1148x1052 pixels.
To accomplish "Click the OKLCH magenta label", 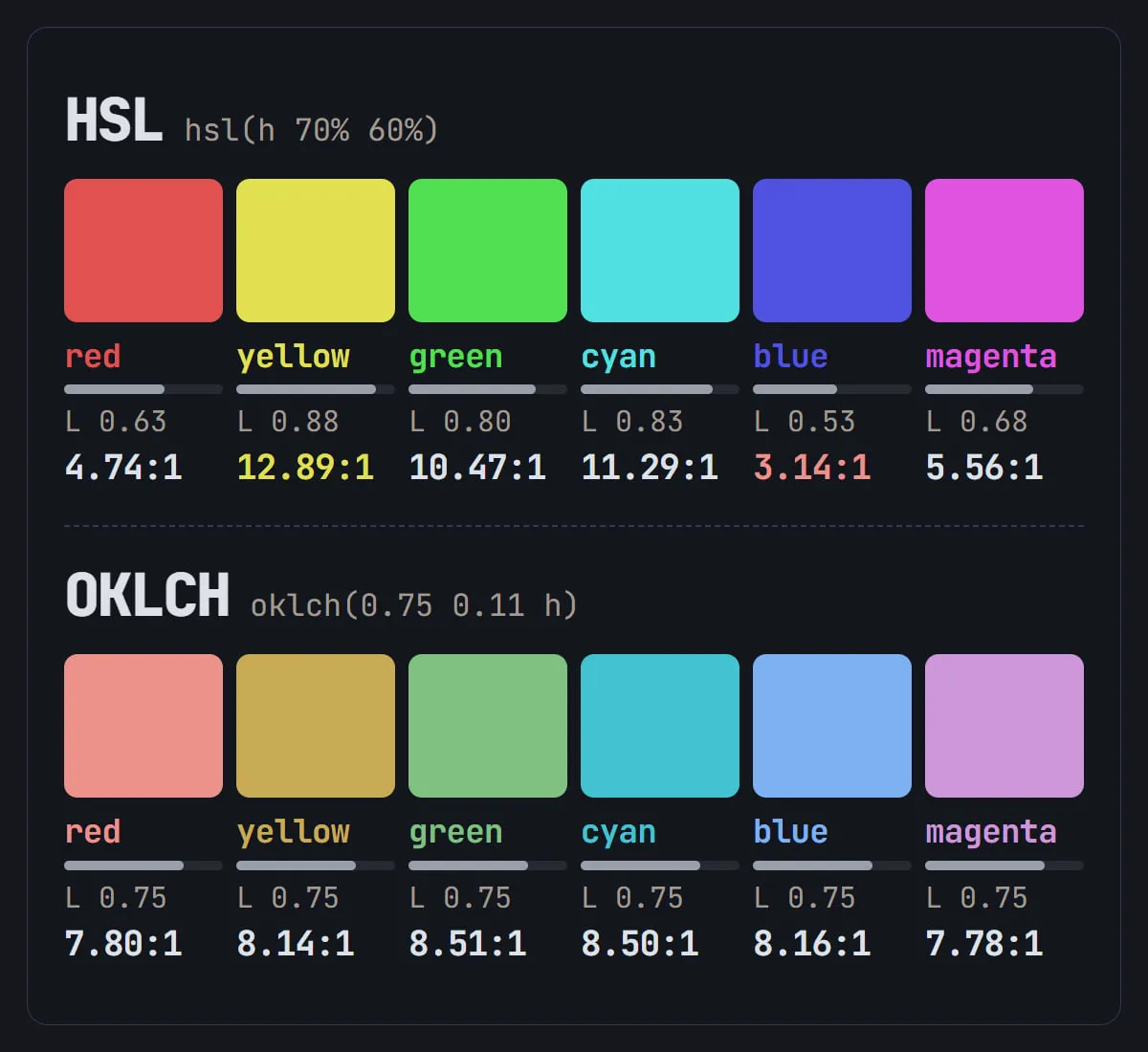I will [991, 834].
